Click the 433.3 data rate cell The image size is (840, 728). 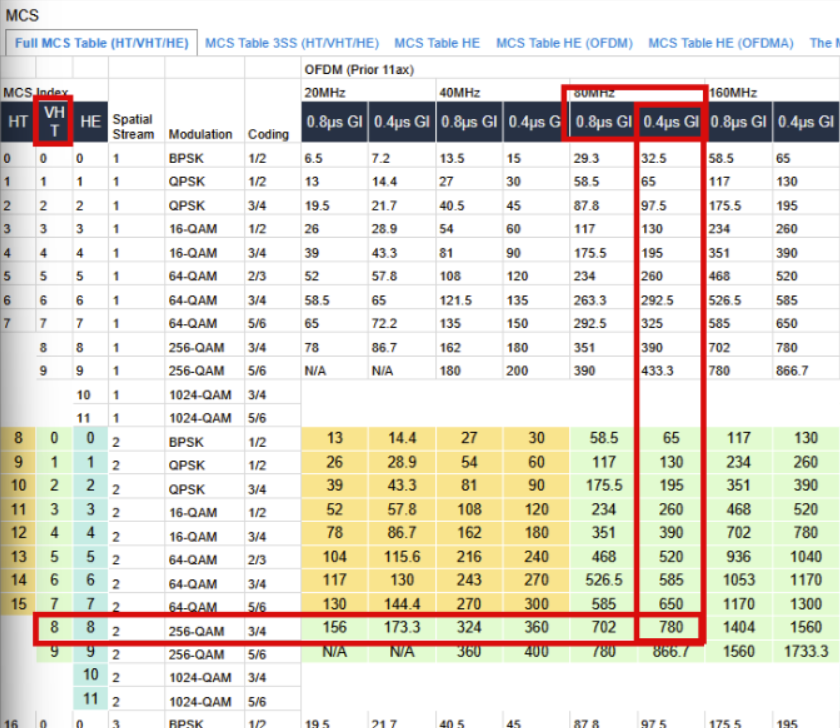coord(659,371)
